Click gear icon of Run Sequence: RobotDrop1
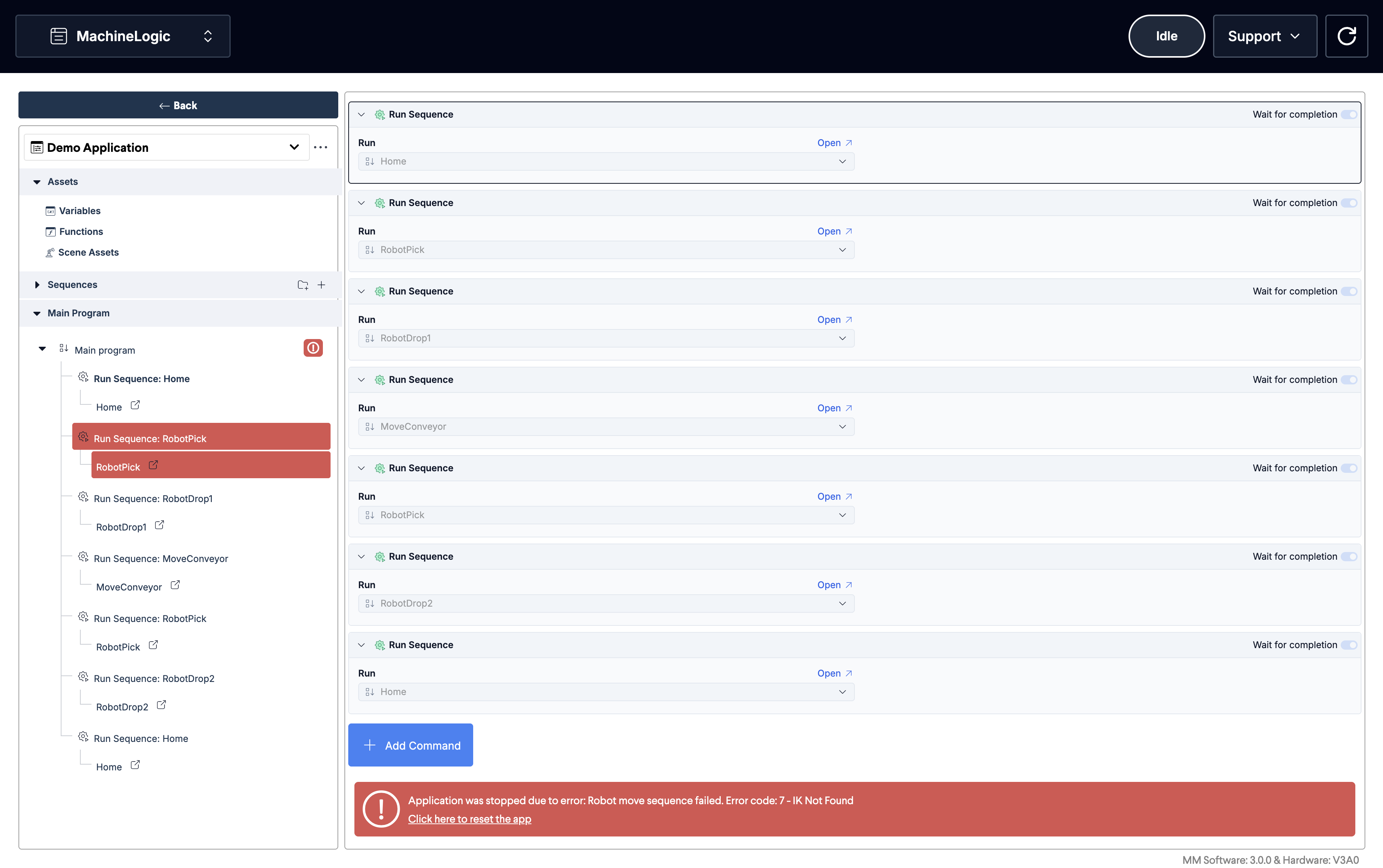 (x=83, y=497)
